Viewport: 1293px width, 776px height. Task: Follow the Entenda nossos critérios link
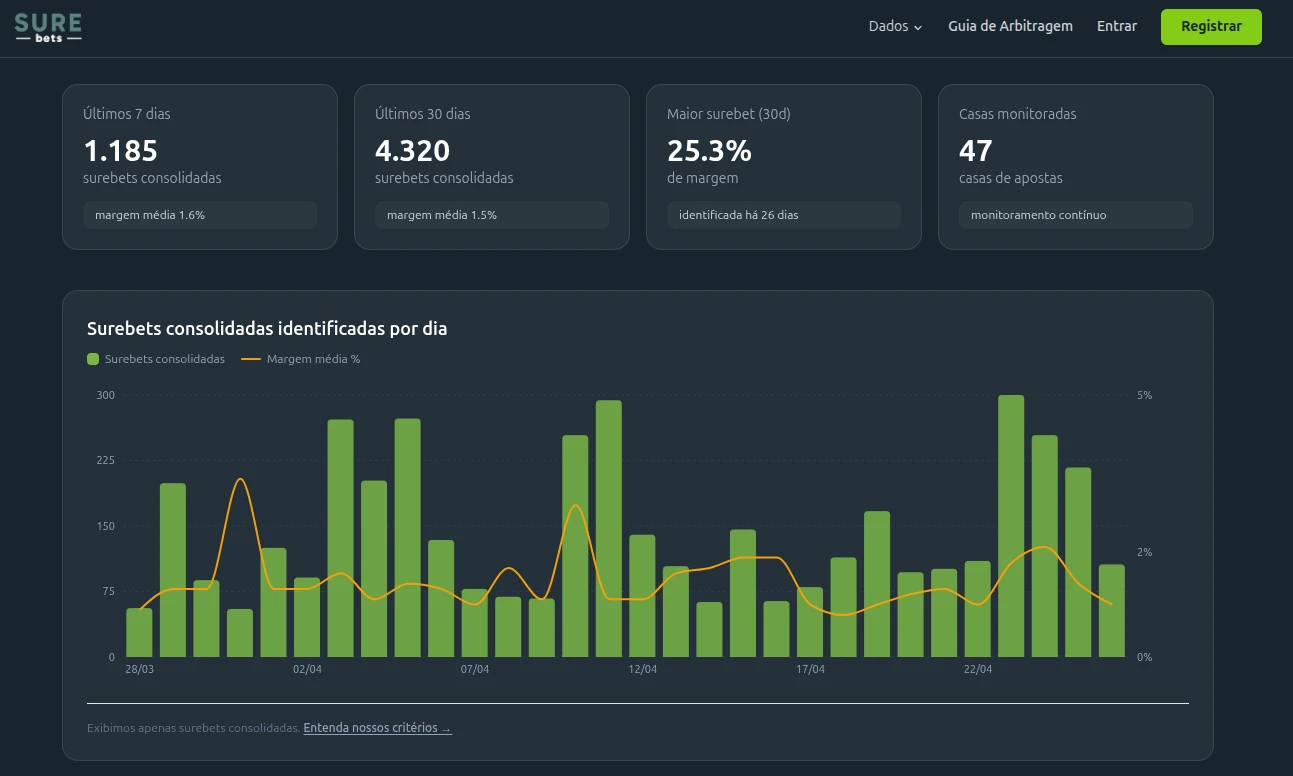click(377, 728)
